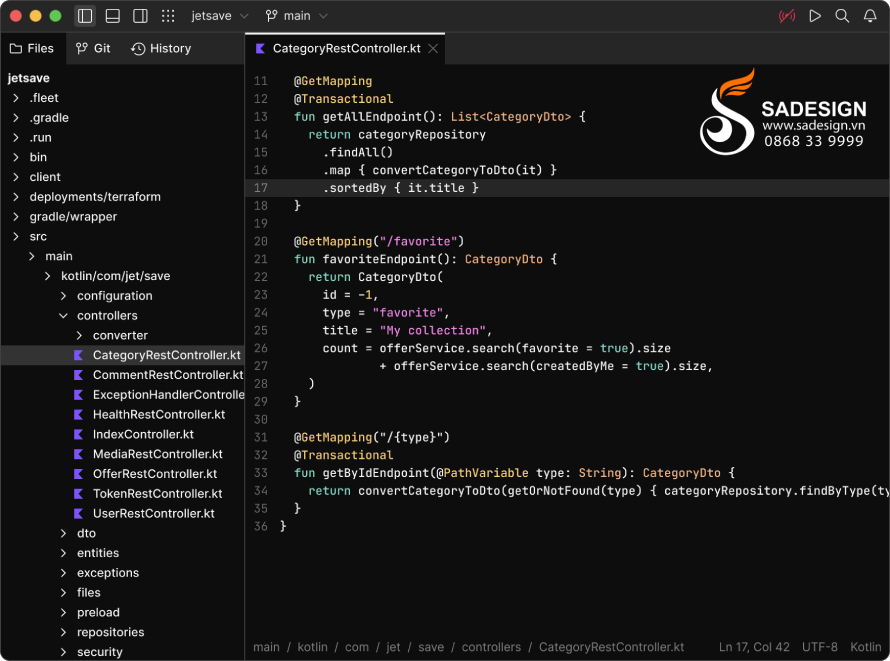The width and height of the screenshot is (890, 661).
Task: Click breadcrumb segment 'save'
Action: (431, 647)
